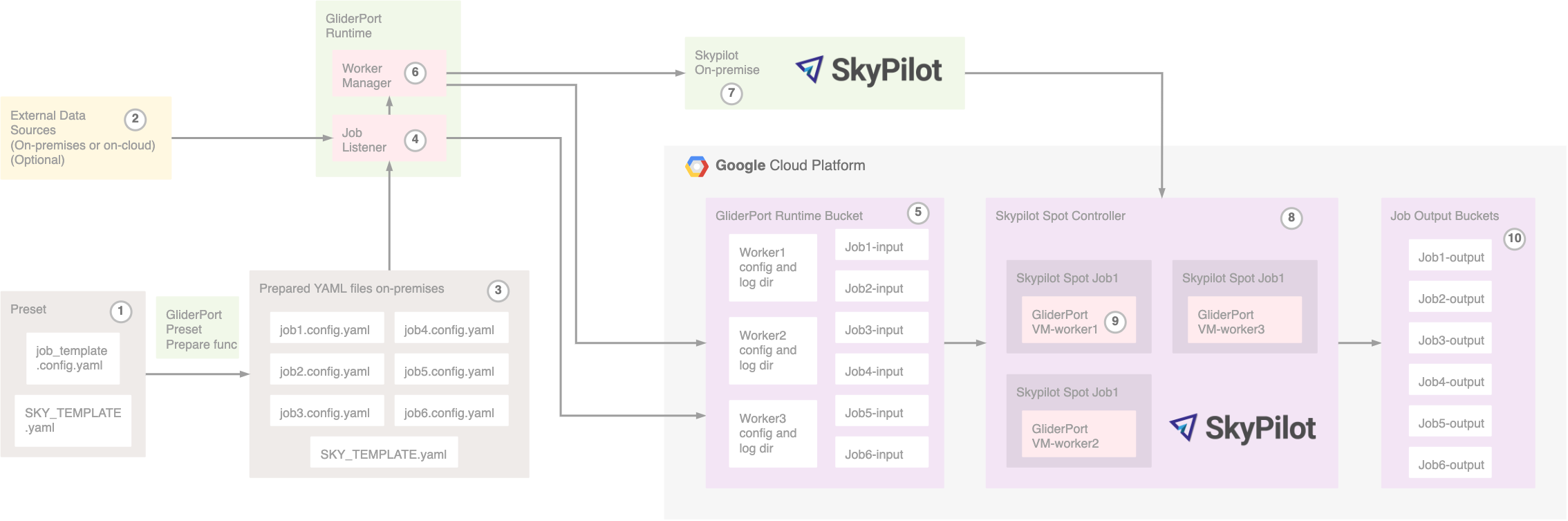Image resolution: width=1568 pixels, height=521 pixels.
Task: Click the GliderPort Runtime Bucket title
Action: [789, 216]
